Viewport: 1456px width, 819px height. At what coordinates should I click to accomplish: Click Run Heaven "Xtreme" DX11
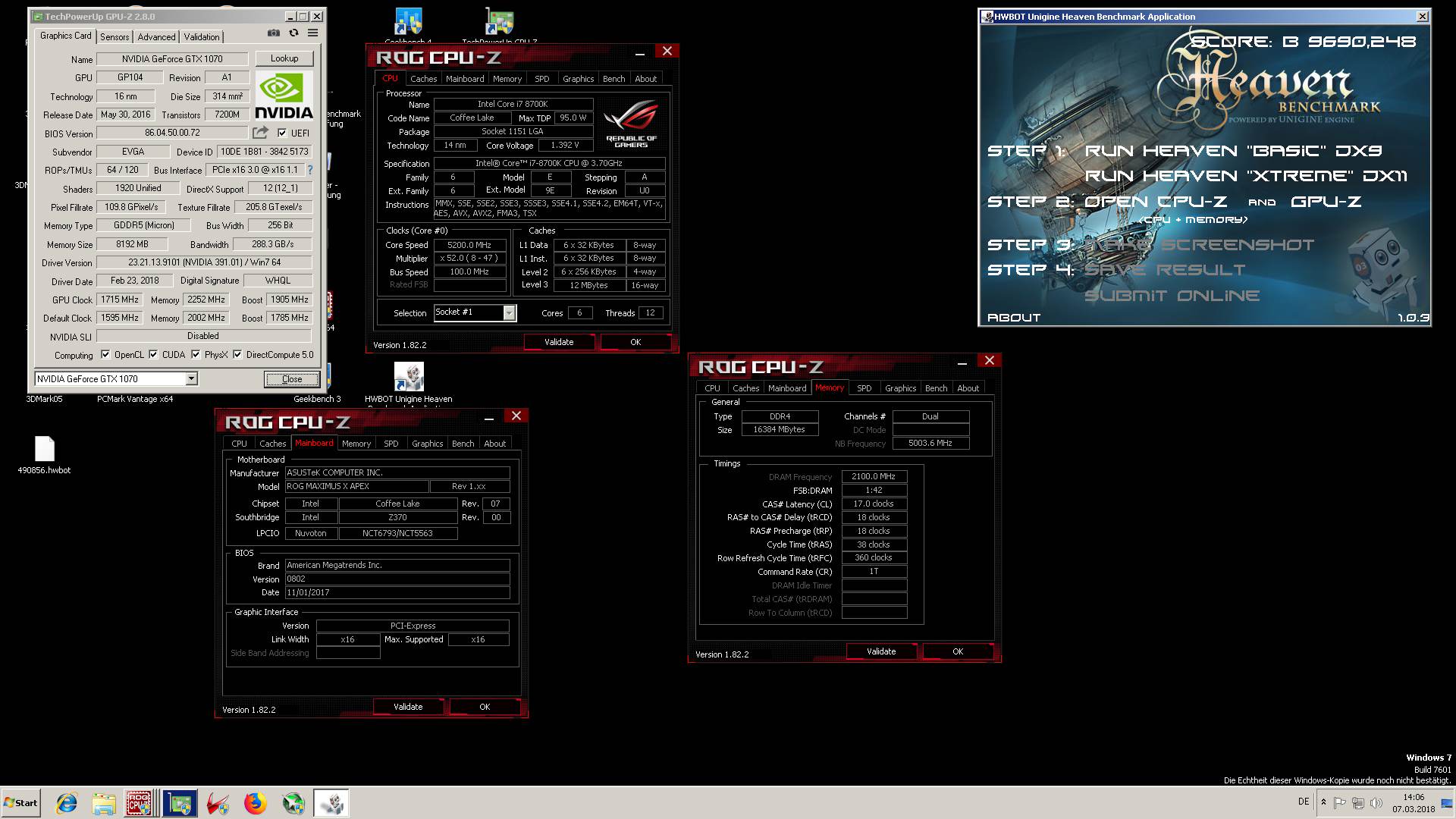click(1245, 176)
